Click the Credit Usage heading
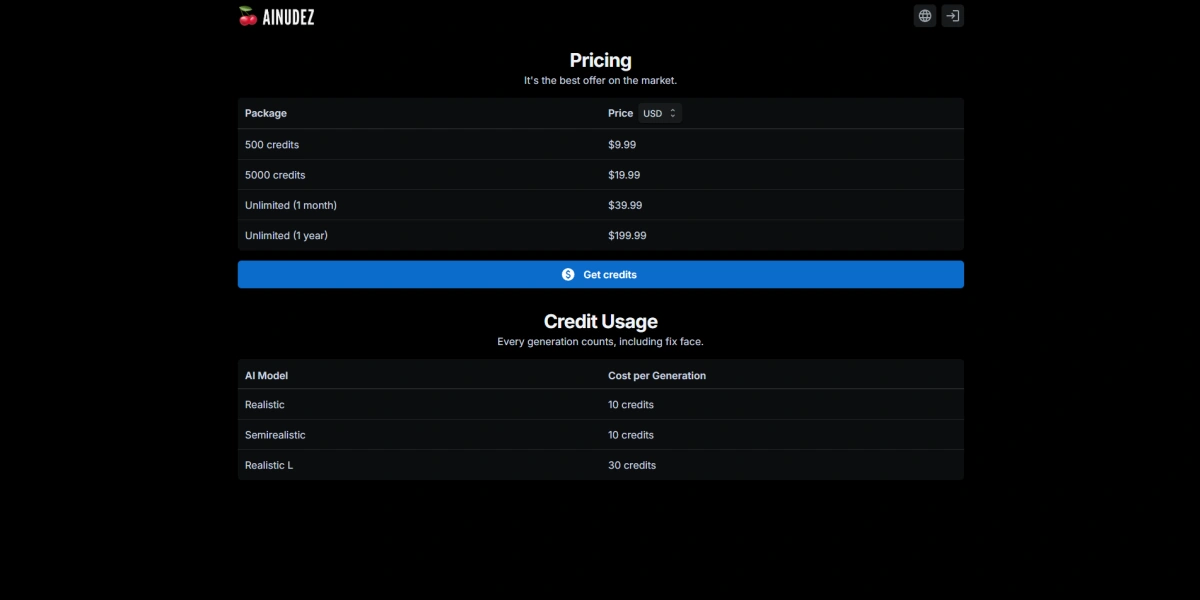1200x600 pixels. pyautogui.click(x=601, y=322)
